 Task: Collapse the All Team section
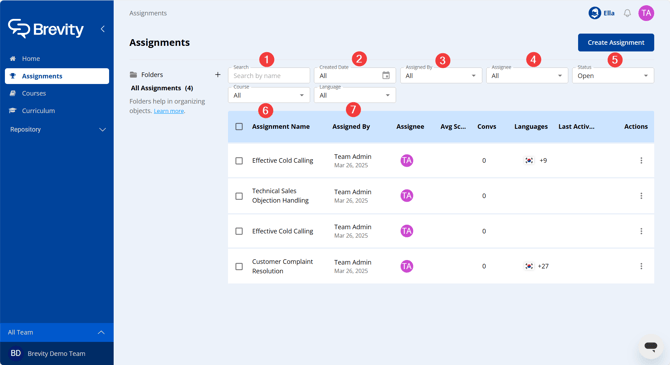point(57,332)
